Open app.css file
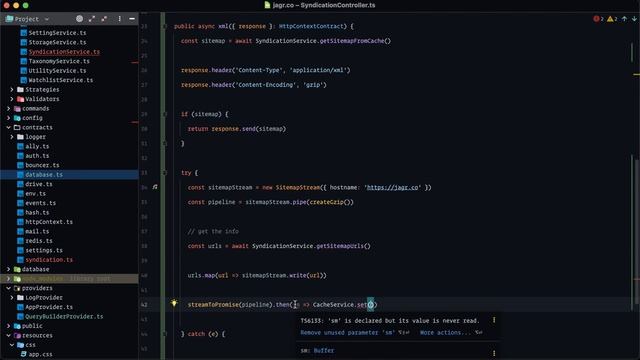Image resolution: width=640 pixels, height=360 pixels. coord(40,354)
